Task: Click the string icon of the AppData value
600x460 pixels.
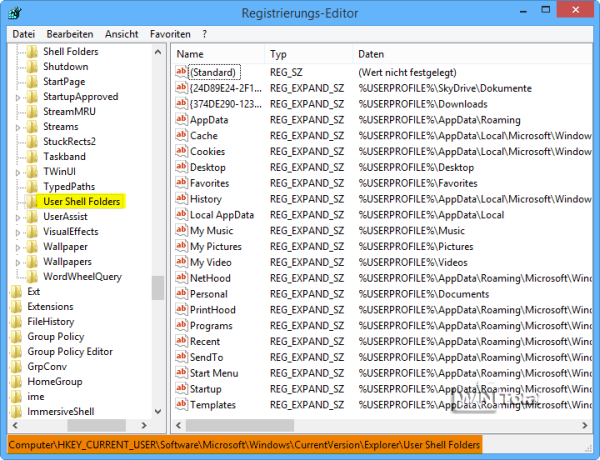Action: tap(181, 119)
